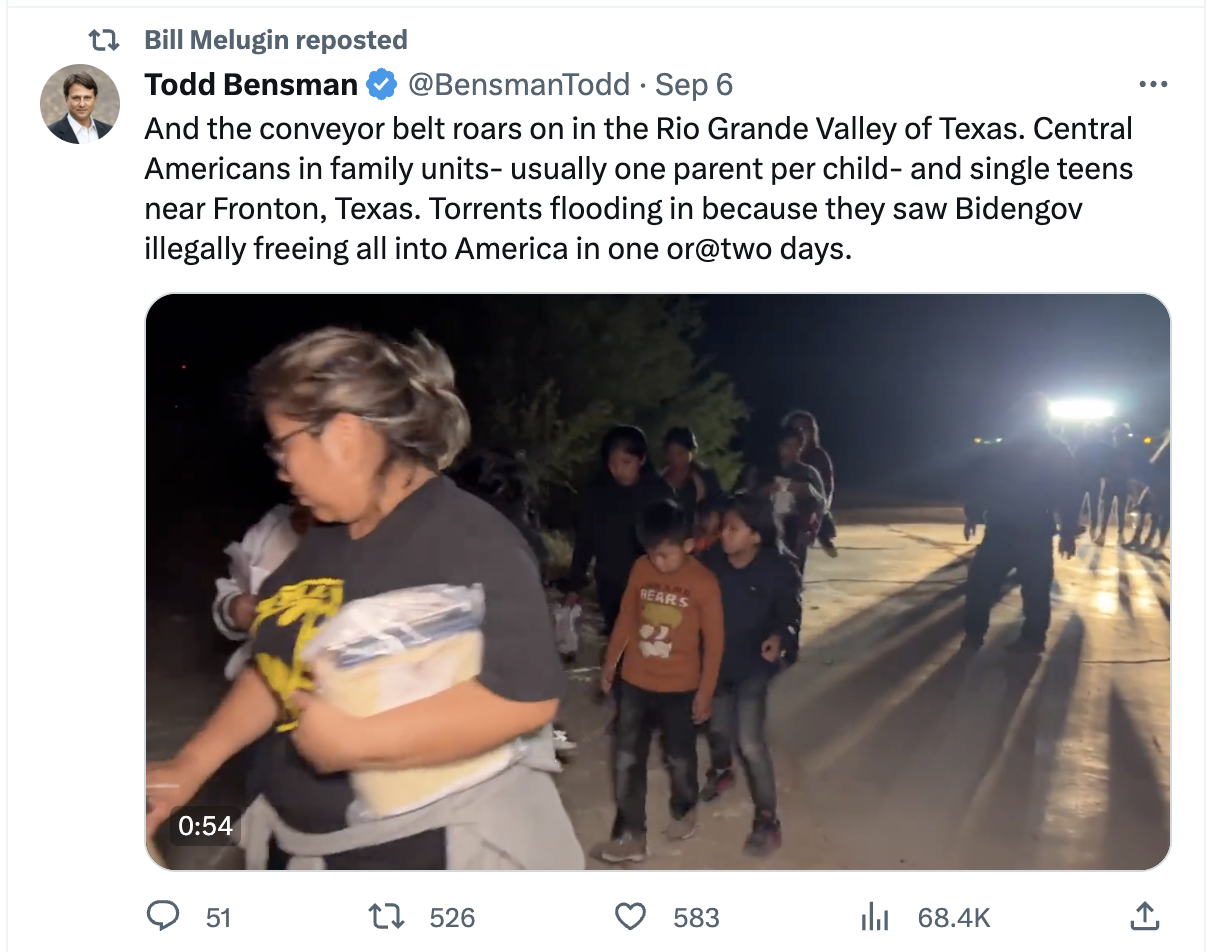The image size is (1214, 952).
Task: Play the embedded video of the migrants
Action: click(657, 582)
